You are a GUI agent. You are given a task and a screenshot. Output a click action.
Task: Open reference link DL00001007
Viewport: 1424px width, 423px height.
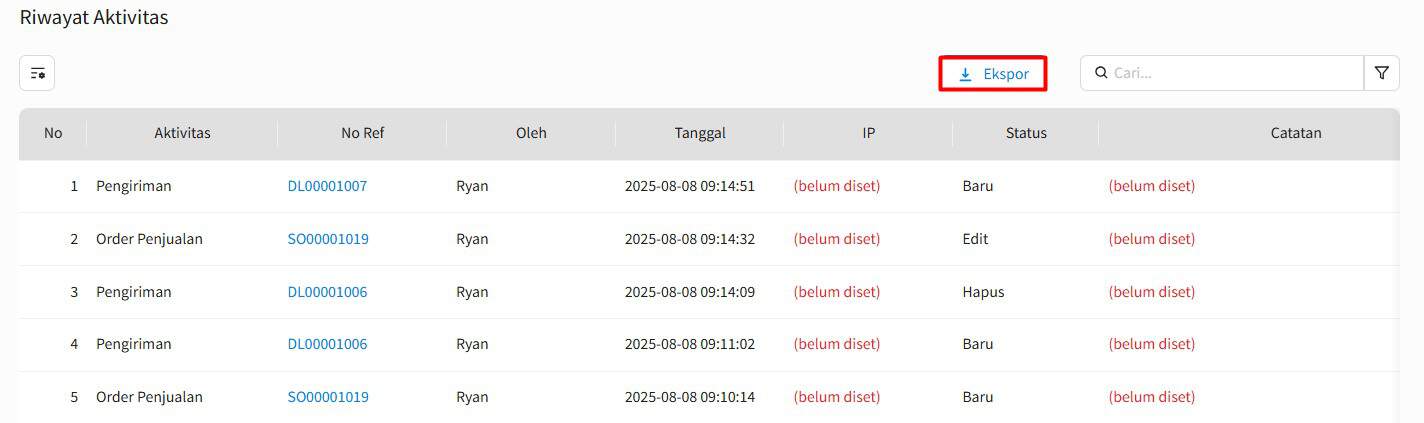point(327,186)
